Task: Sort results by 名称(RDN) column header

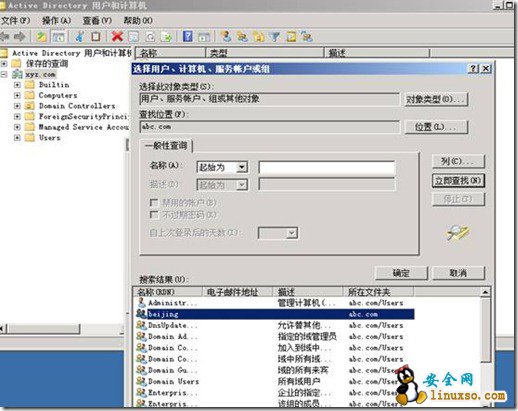Action: pyautogui.click(x=168, y=292)
